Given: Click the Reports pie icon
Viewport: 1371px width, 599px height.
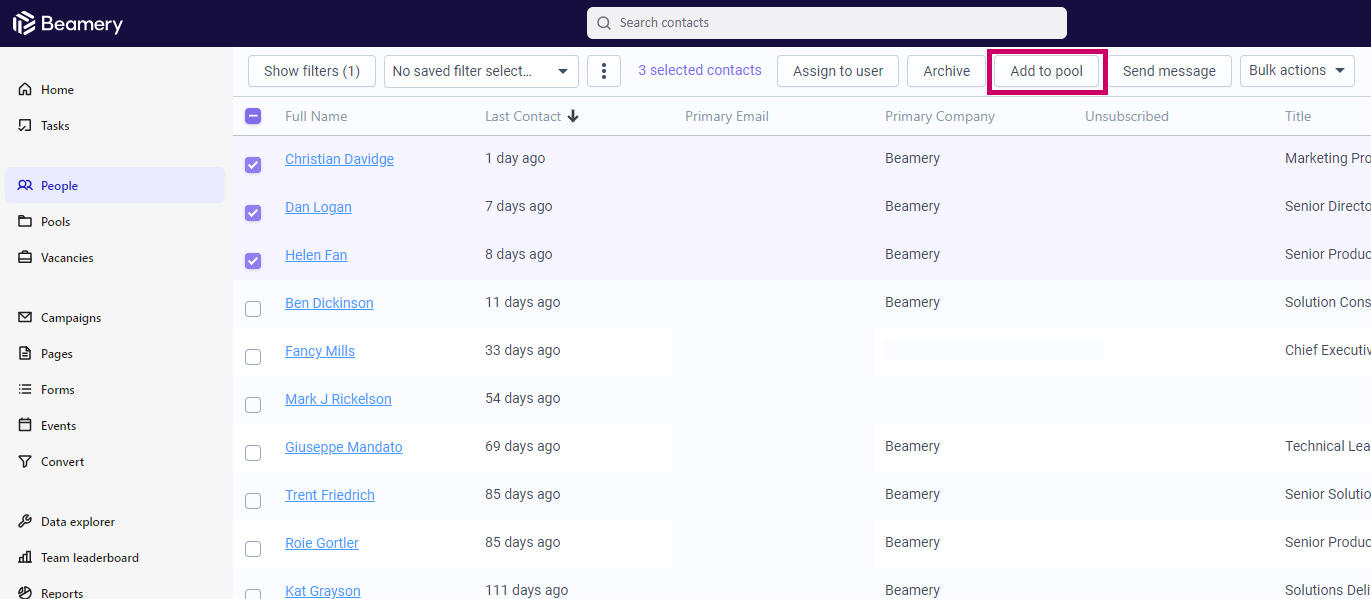Looking at the screenshot, I should (25, 593).
